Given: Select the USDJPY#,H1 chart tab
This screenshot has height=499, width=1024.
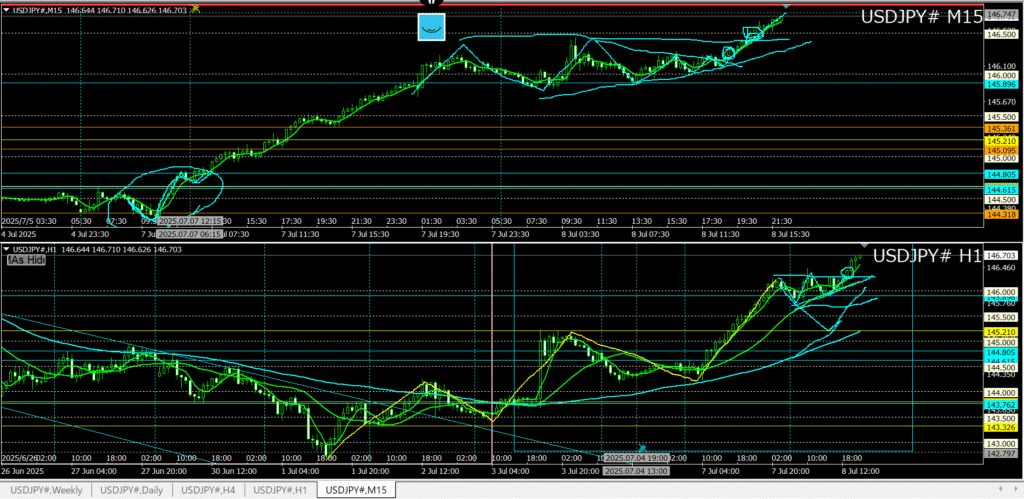Looking at the screenshot, I should [x=283, y=489].
